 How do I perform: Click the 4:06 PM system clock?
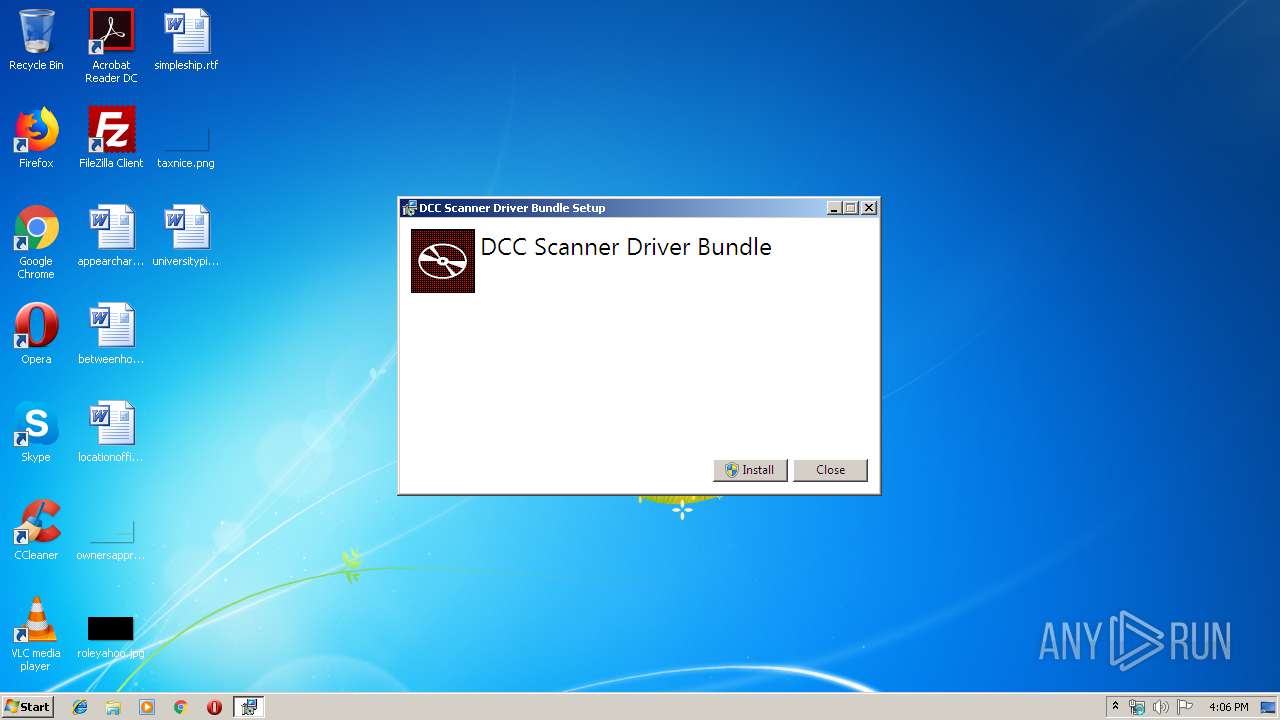pos(1228,707)
